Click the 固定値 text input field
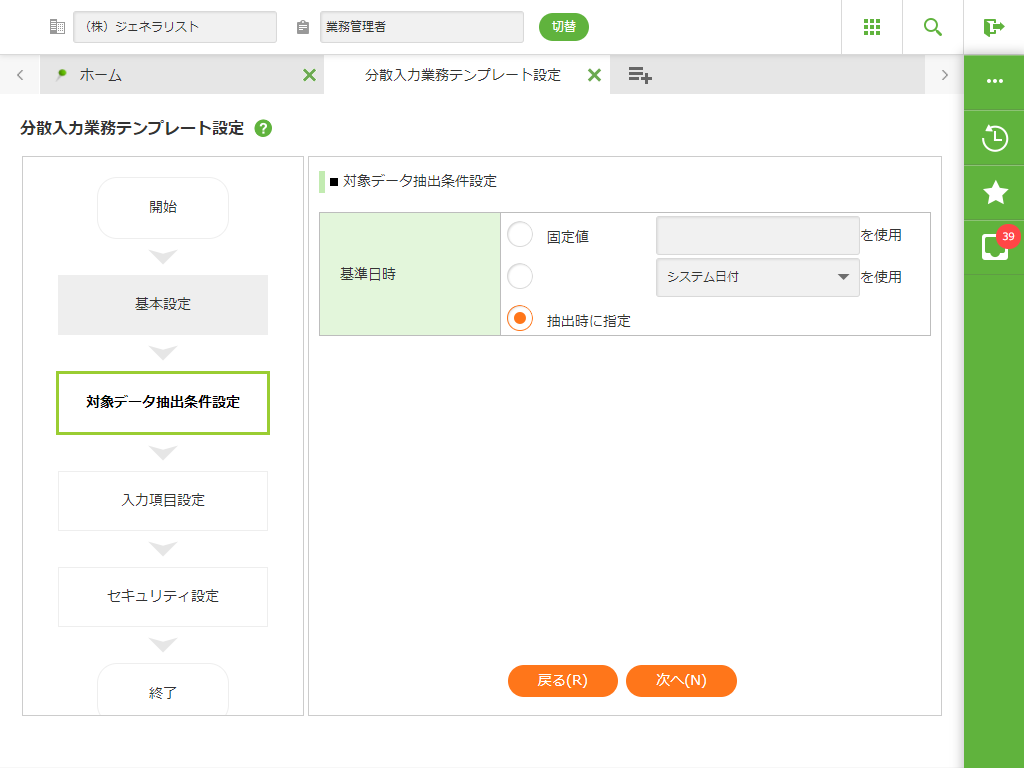Image resolution: width=1024 pixels, height=768 pixels. (757, 236)
